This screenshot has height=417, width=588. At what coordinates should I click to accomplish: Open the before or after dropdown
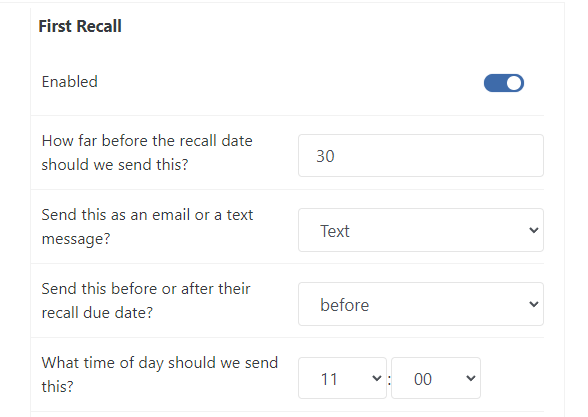click(x=421, y=304)
